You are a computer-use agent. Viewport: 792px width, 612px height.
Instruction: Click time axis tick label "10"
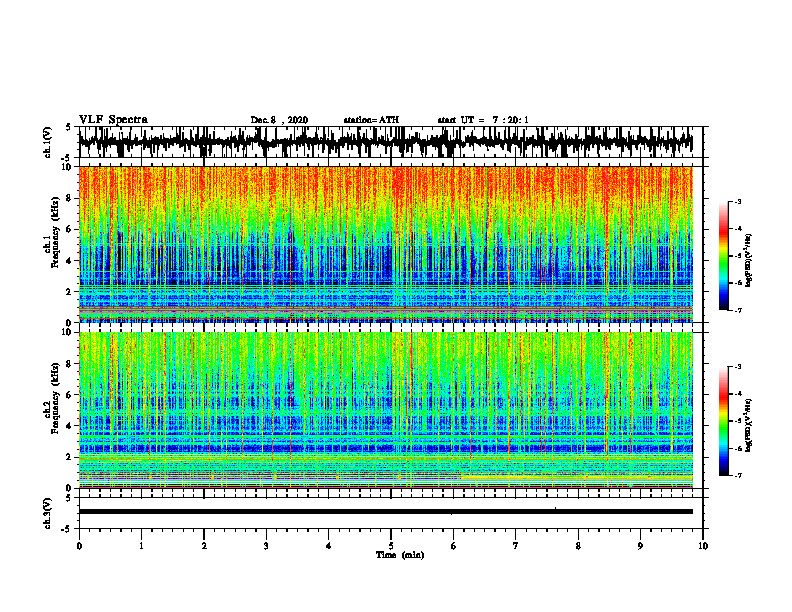tap(703, 546)
